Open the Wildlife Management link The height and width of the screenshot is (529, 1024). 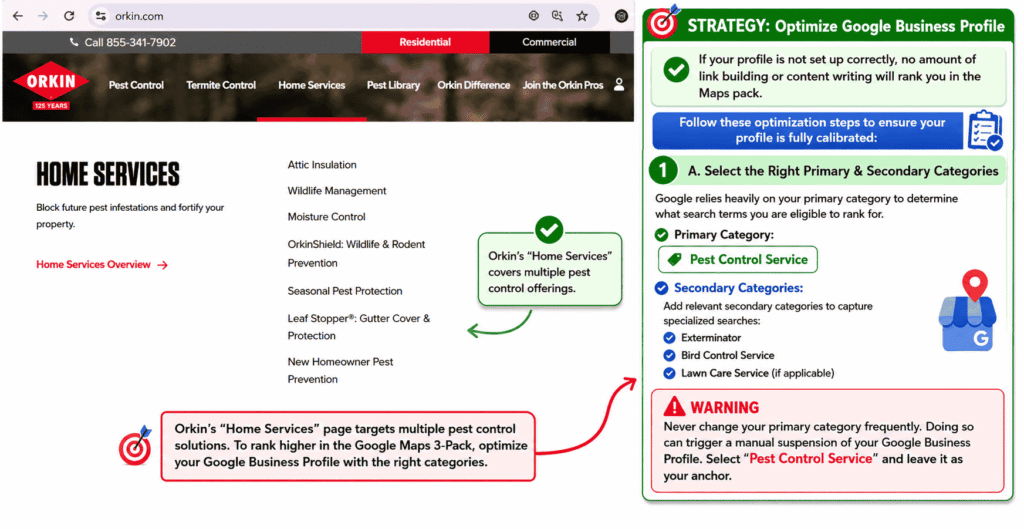[337, 191]
